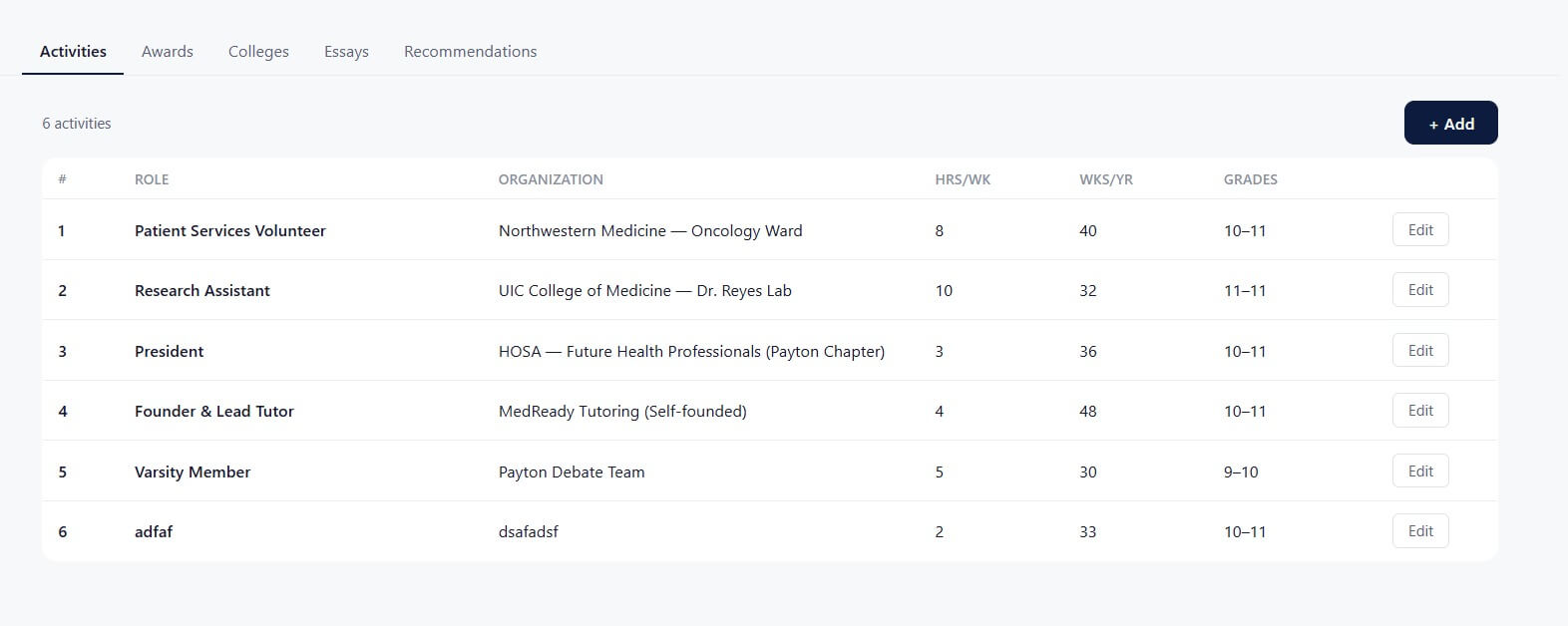1568x626 pixels.
Task: Edit the adfaf activity row
Action: [1419, 531]
